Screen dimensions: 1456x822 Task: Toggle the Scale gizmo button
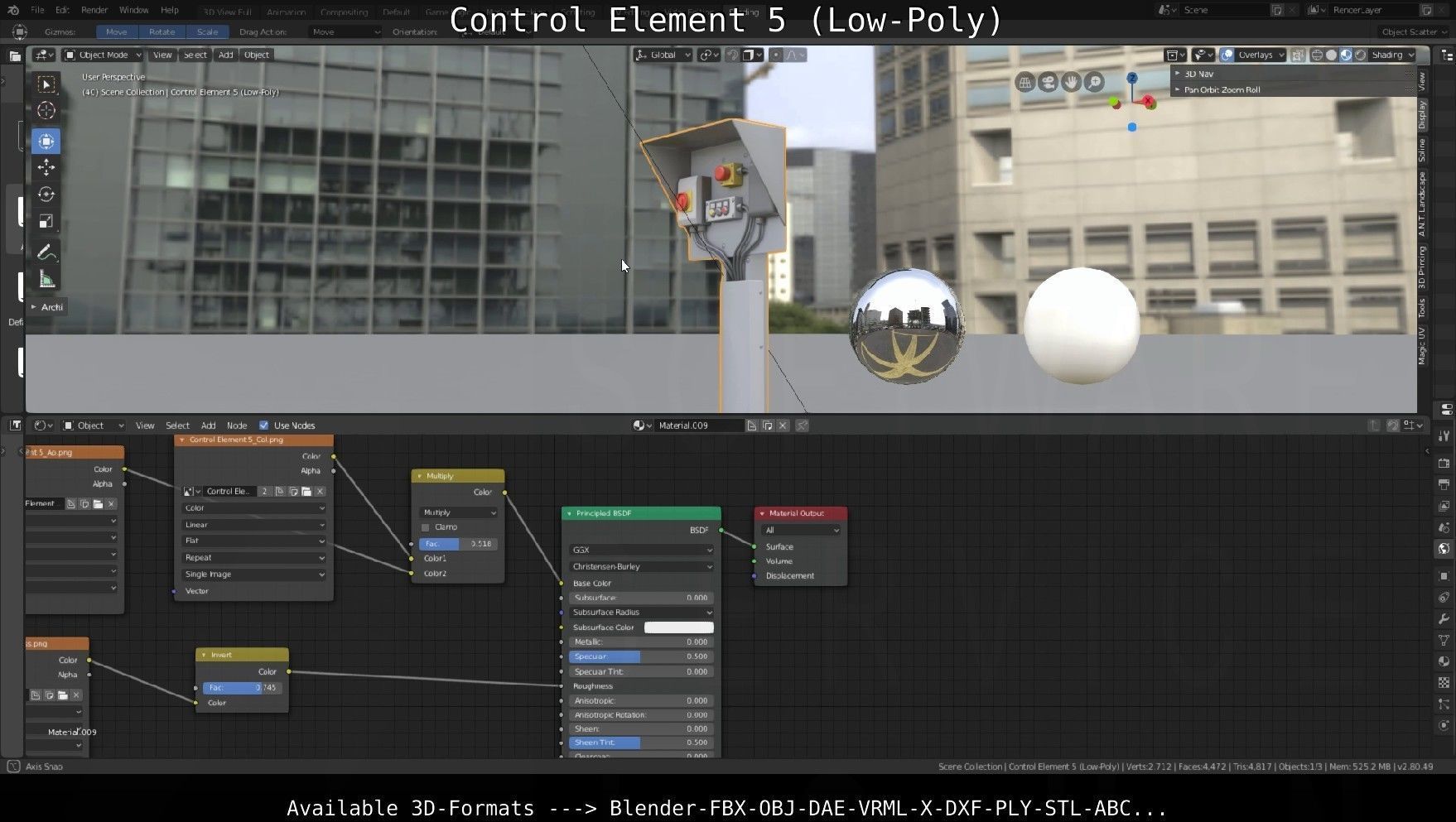click(x=207, y=32)
